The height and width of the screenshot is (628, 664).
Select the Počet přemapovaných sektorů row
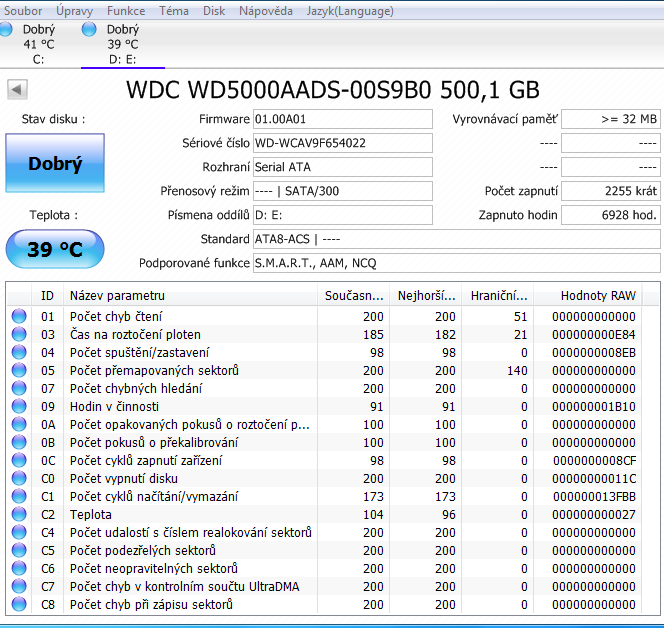[x=154, y=371]
